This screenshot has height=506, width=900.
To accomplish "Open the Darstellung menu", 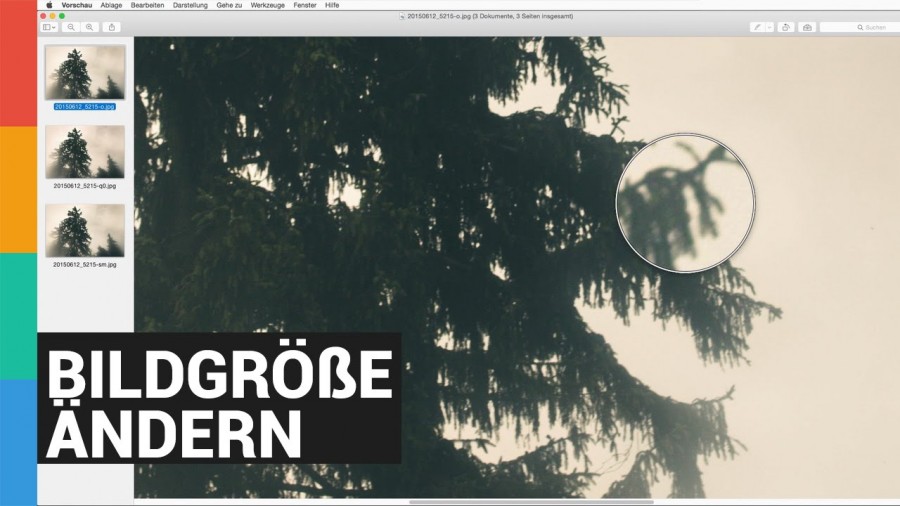I will click(x=190, y=5).
